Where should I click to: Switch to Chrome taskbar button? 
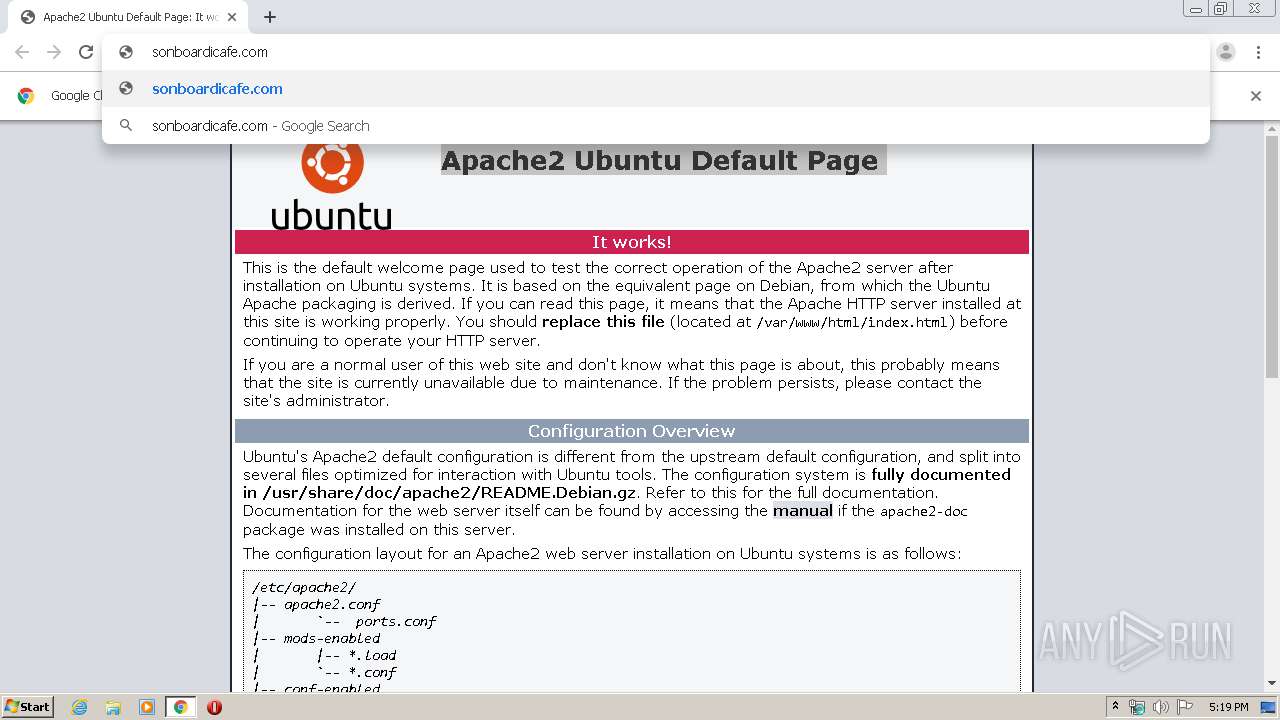tap(180, 707)
